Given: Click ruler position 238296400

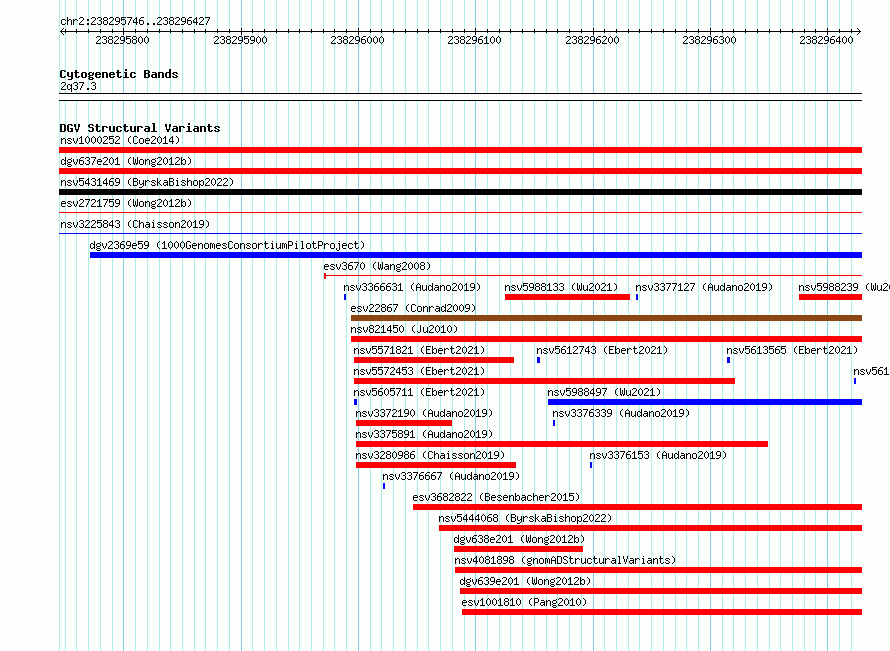Looking at the screenshot, I should [x=826, y=40].
